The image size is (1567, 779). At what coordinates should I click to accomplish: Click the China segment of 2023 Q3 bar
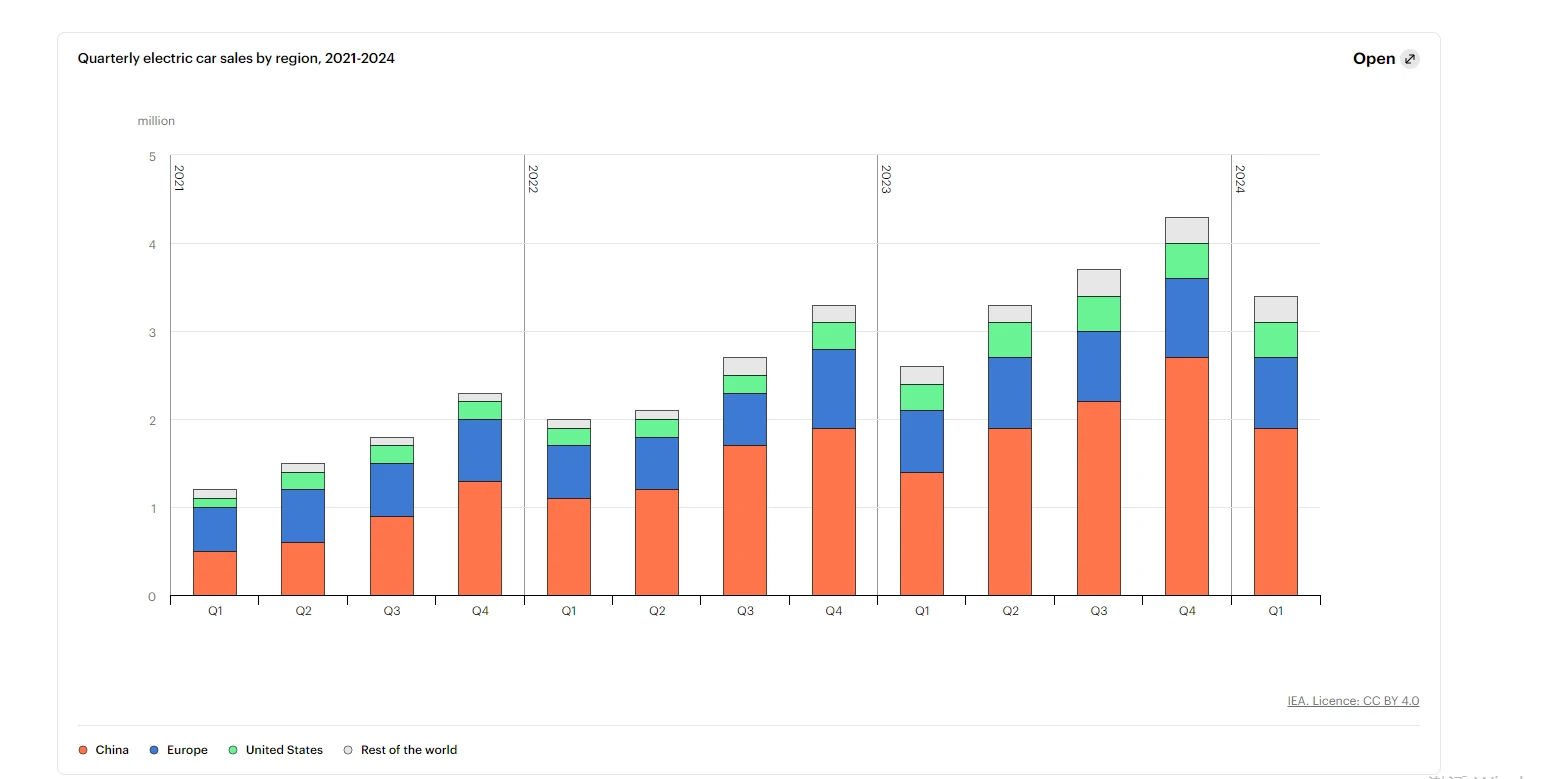click(x=1099, y=499)
